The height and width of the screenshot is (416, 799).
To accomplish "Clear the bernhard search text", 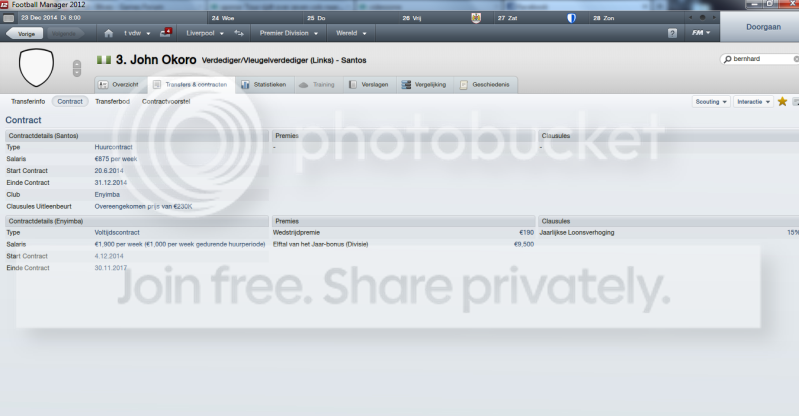I will click(x=796, y=59).
